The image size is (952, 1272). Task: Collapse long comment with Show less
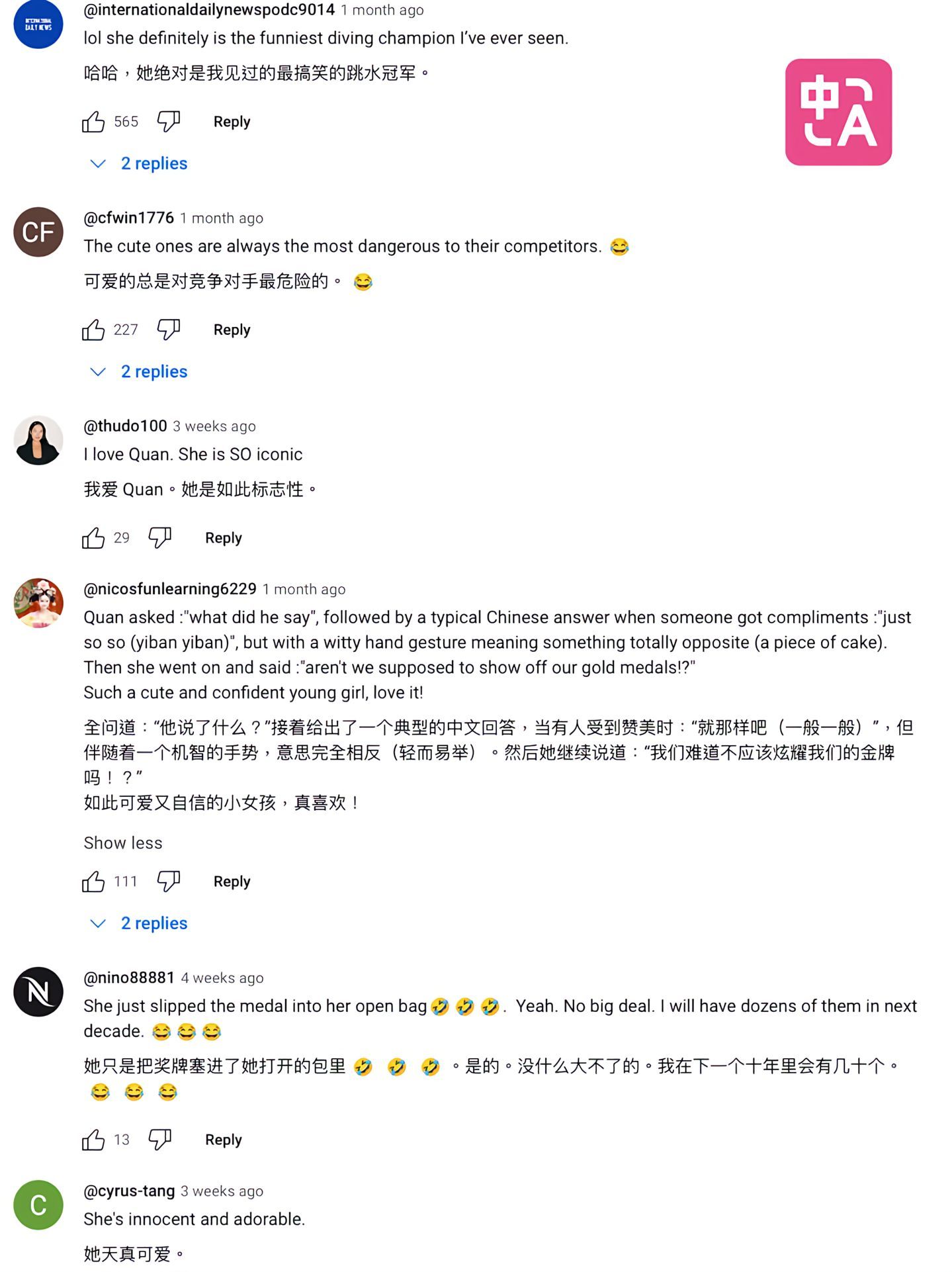pos(122,842)
